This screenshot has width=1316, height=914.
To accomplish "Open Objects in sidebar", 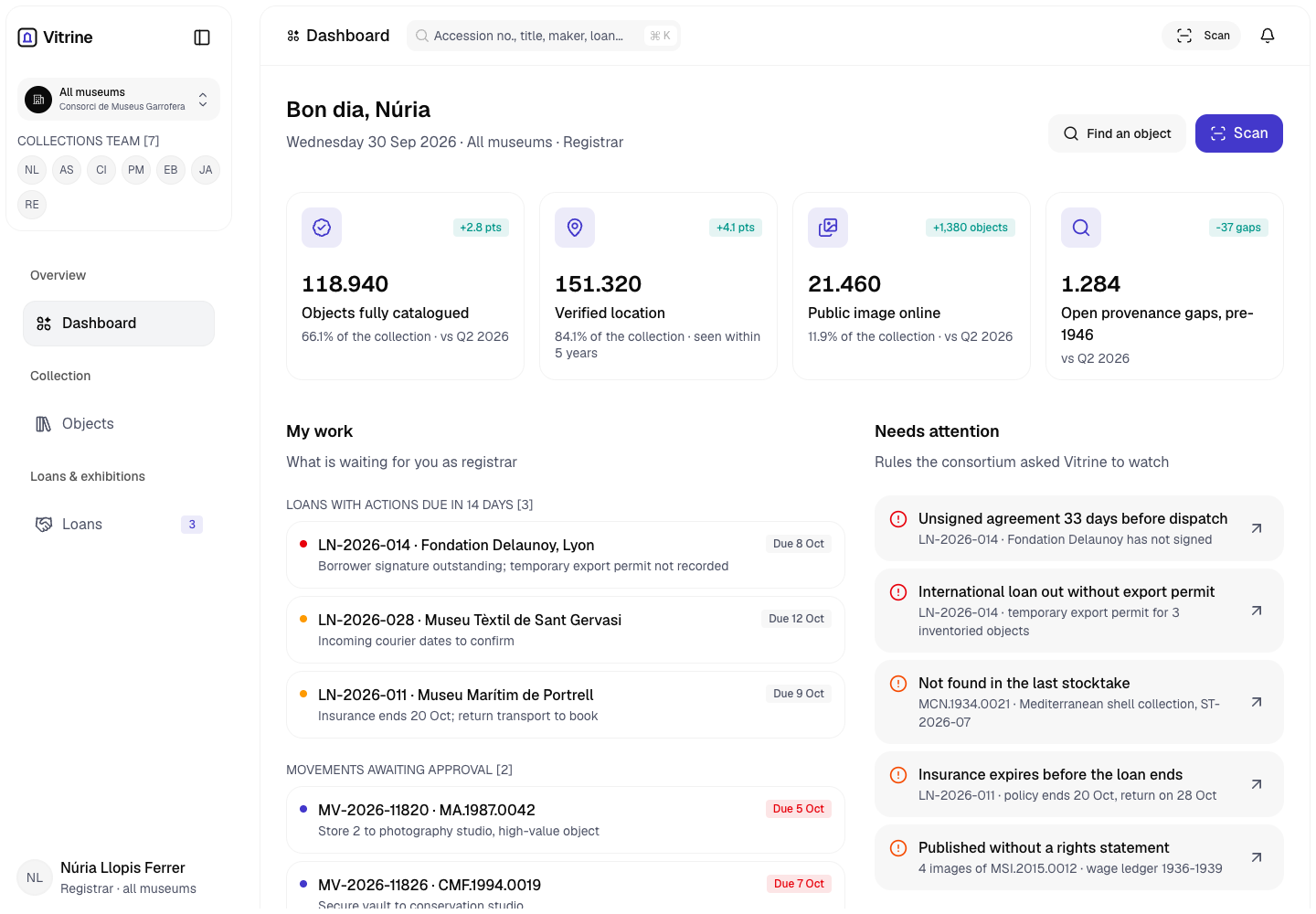I will pos(119,424).
